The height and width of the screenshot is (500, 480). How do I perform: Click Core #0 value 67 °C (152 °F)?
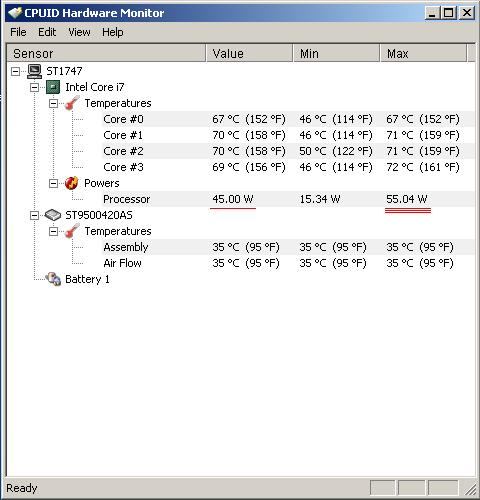tap(249, 119)
